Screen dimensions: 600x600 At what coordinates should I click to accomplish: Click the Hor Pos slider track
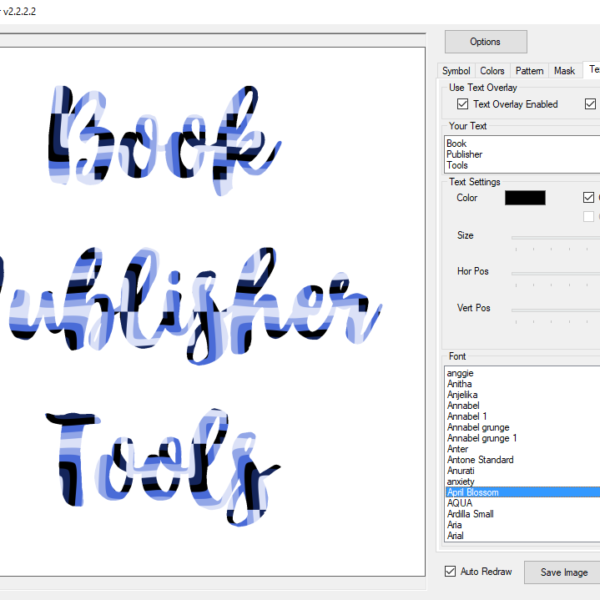(556, 274)
